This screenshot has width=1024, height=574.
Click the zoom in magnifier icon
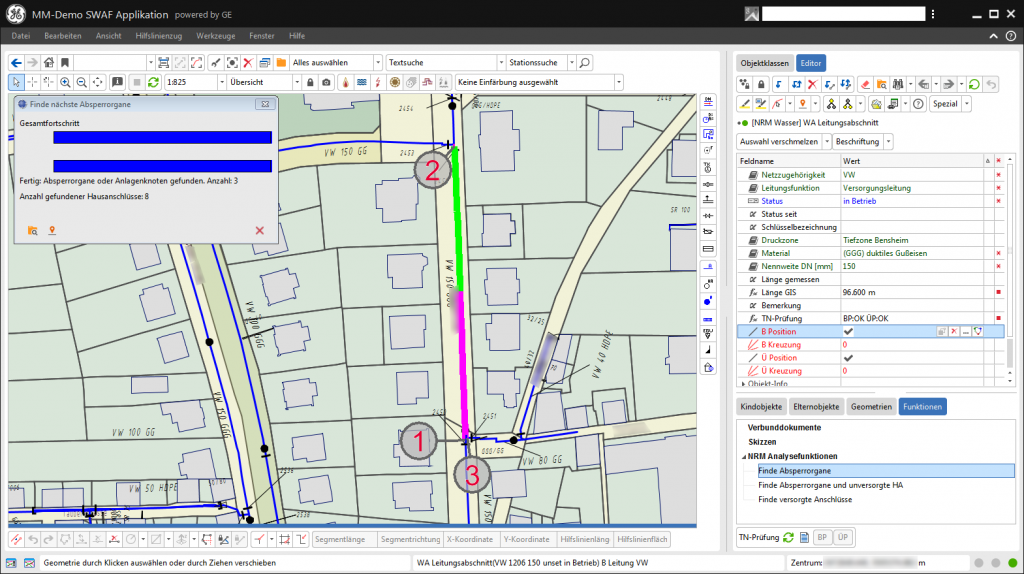[65, 82]
